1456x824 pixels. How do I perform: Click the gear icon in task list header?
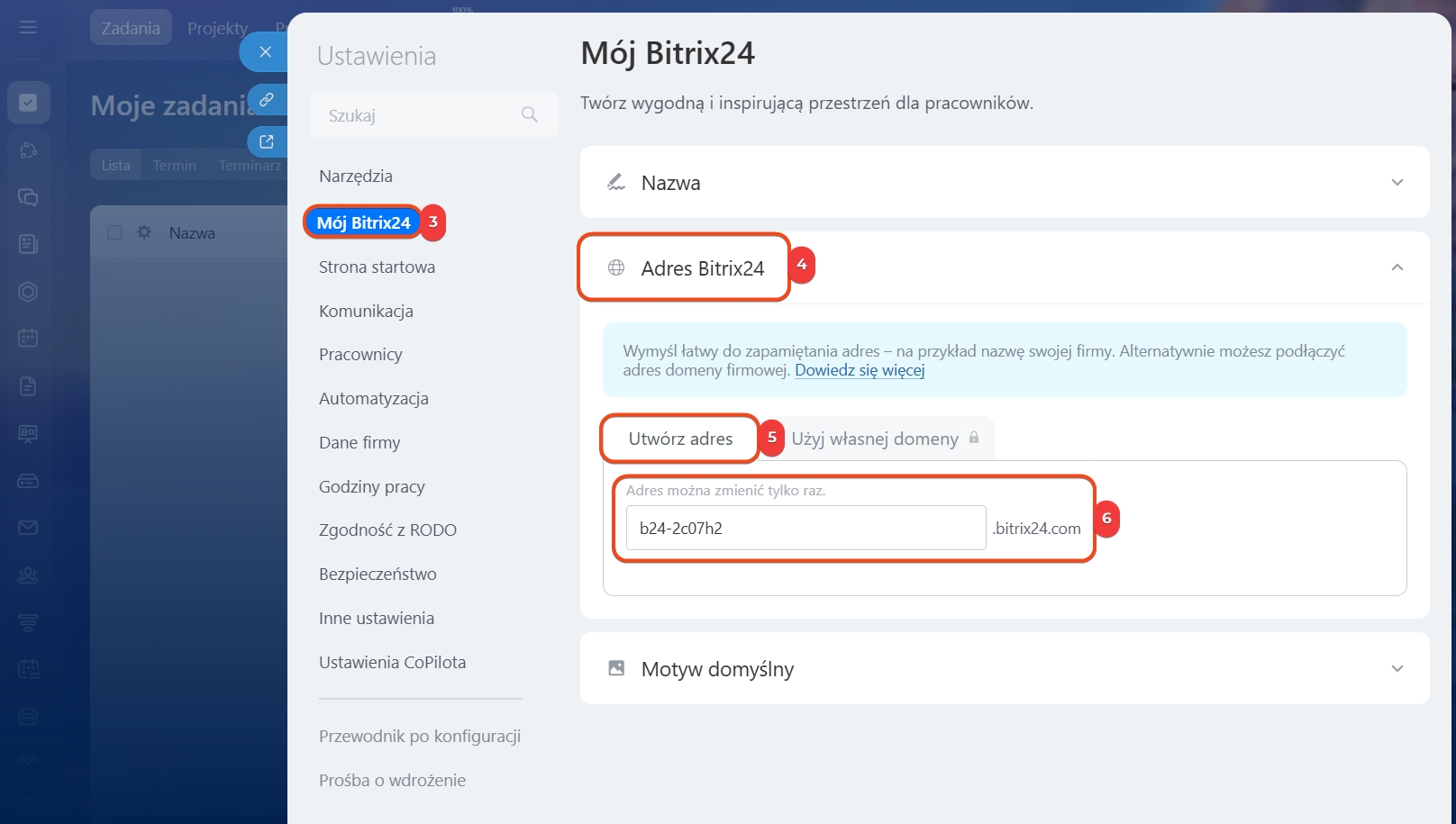[144, 232]
